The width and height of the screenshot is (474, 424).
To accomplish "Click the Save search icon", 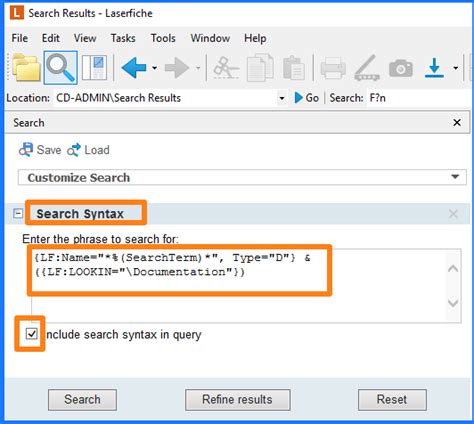I will (x=26, y=150).
